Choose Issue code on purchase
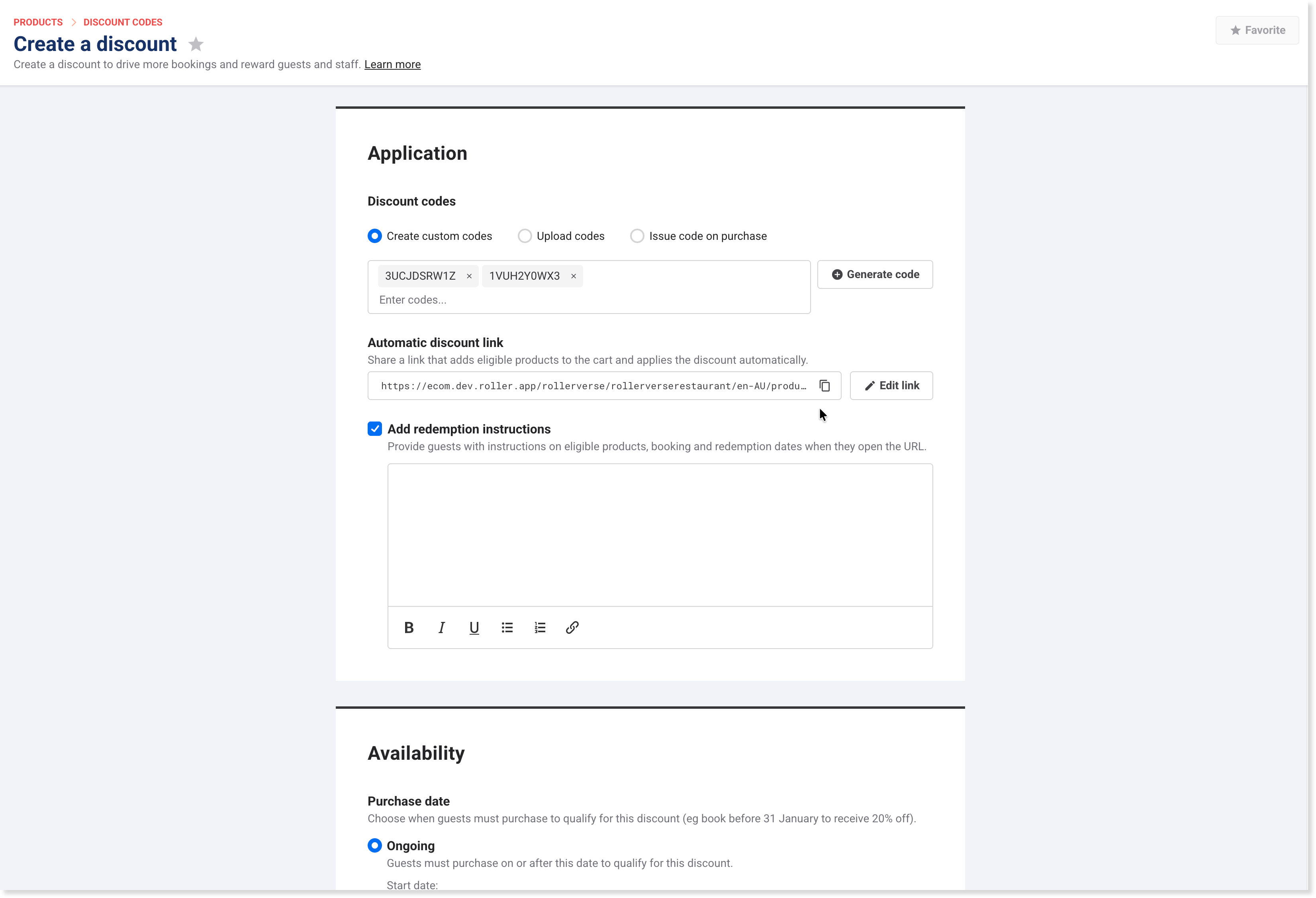This screenshot has height=898, width=1316. (x=637, y=236)
